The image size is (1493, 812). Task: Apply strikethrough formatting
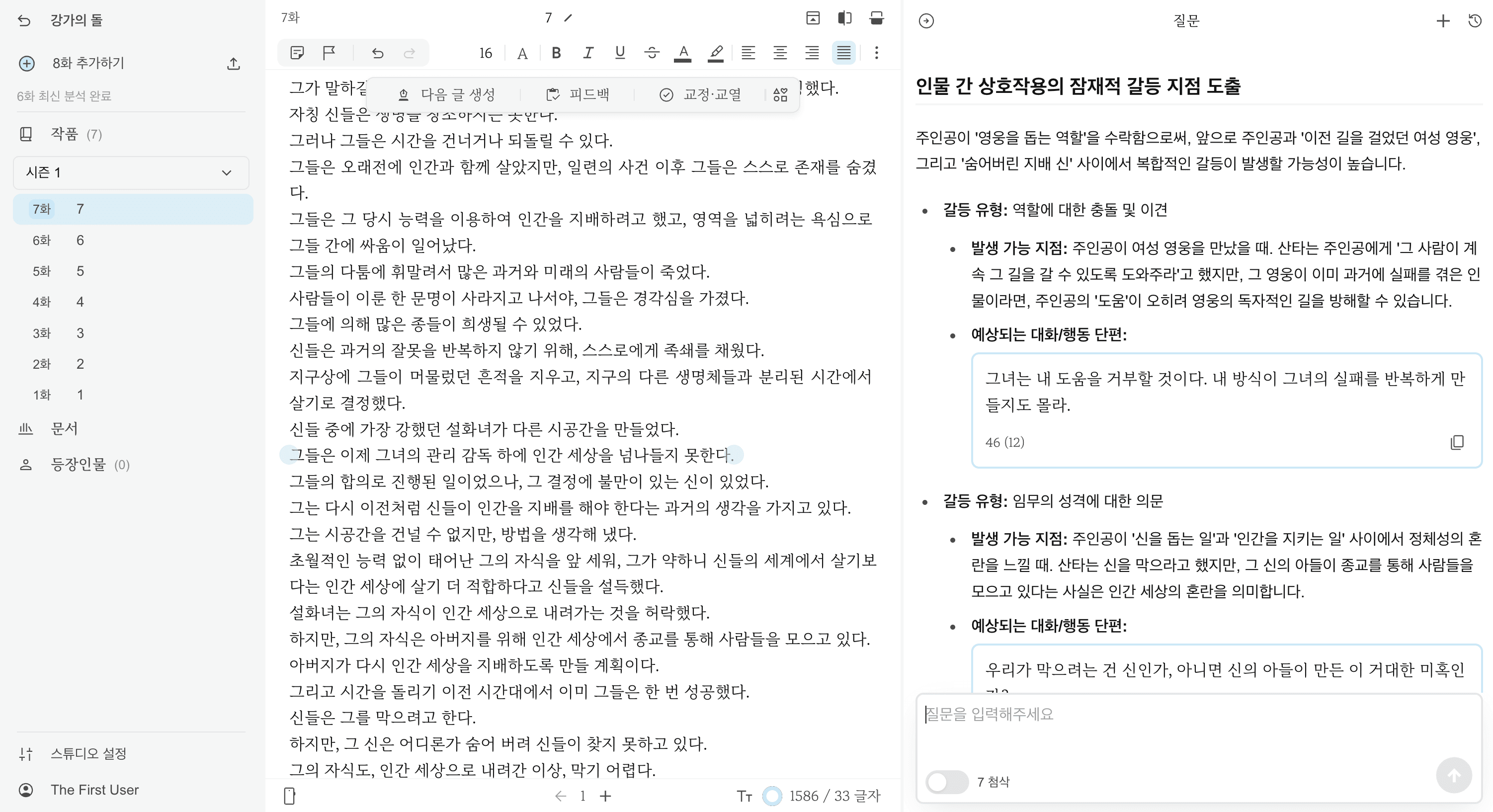click(652, 53)
